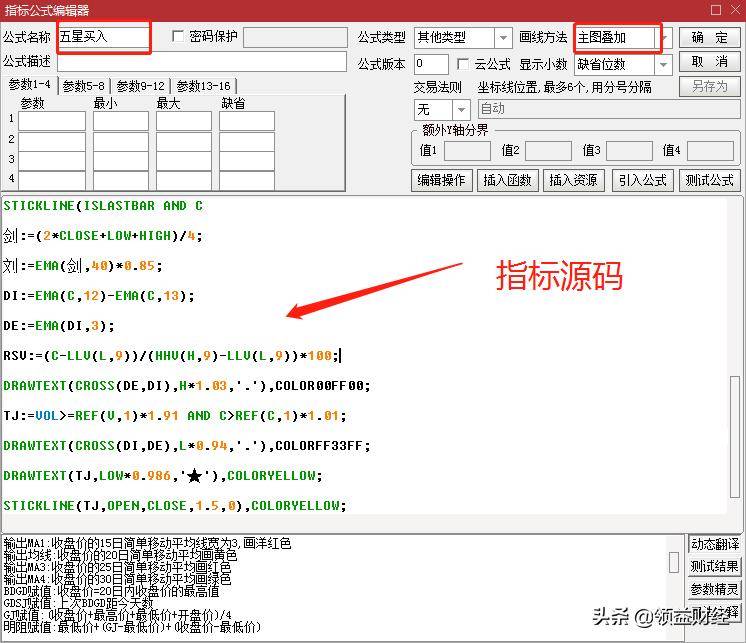Click the 引入公式 button
Image resolution: width=746 pixels, height=643 pixels.
coord(643,180)
